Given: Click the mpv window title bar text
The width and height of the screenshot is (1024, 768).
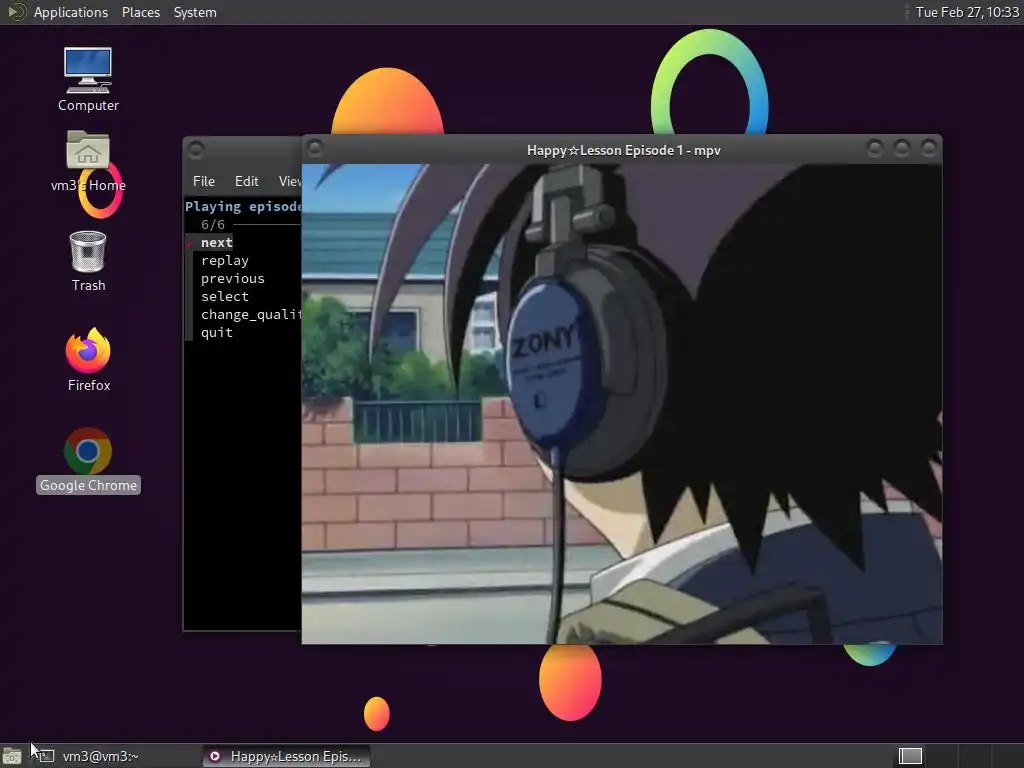Looking at the screenshot, I should [x=624, y=150].
